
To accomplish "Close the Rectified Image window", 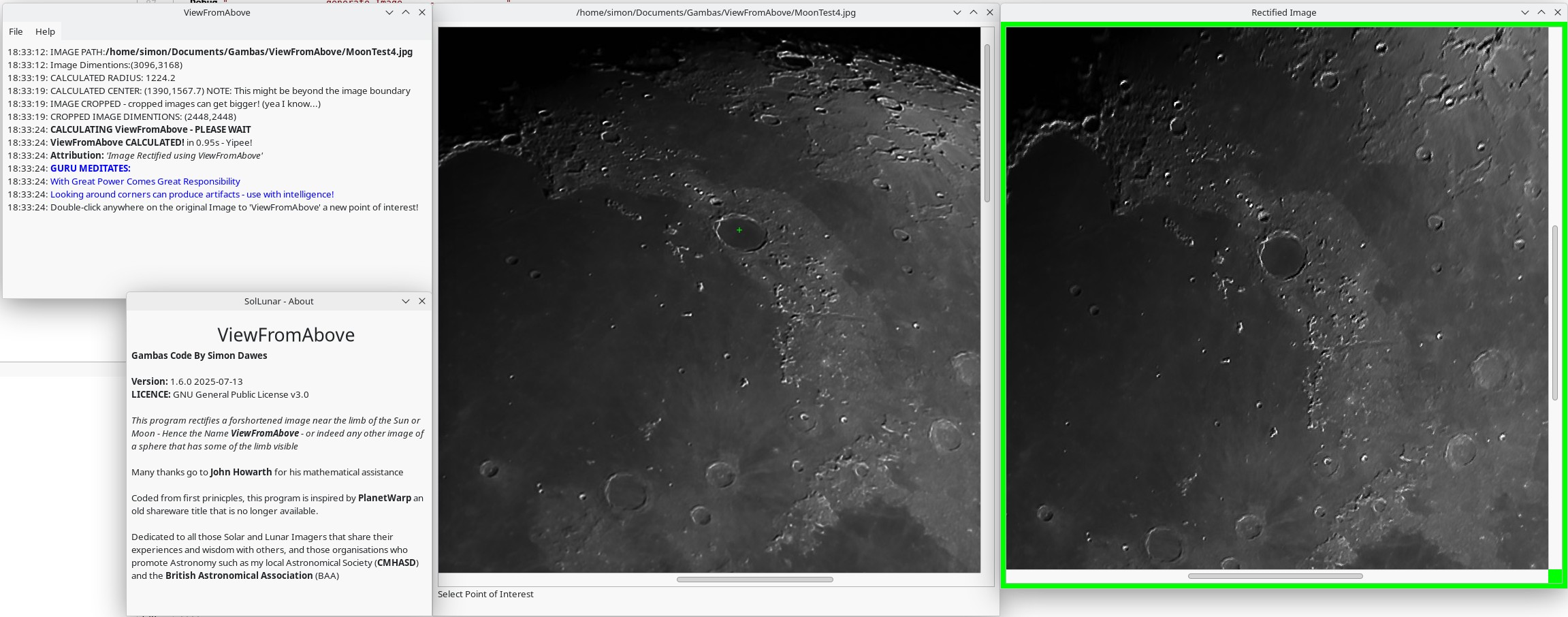I will (1558, 12).
